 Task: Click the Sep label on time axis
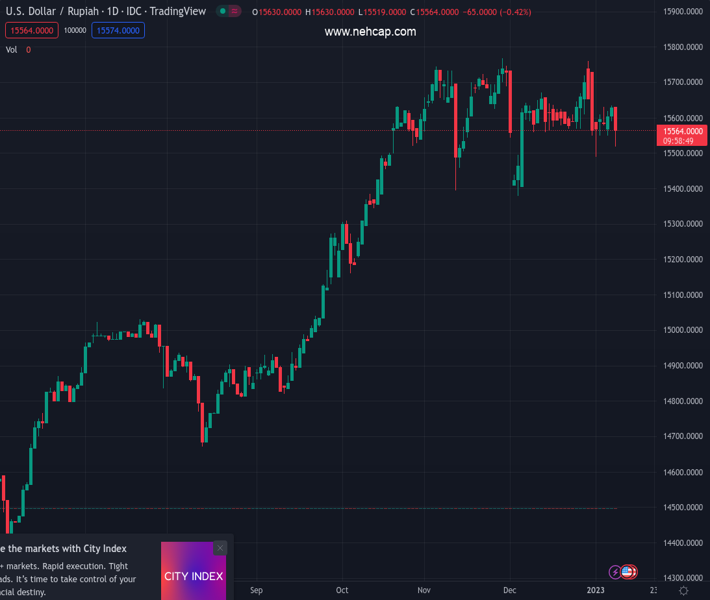[x=256, y=590]
